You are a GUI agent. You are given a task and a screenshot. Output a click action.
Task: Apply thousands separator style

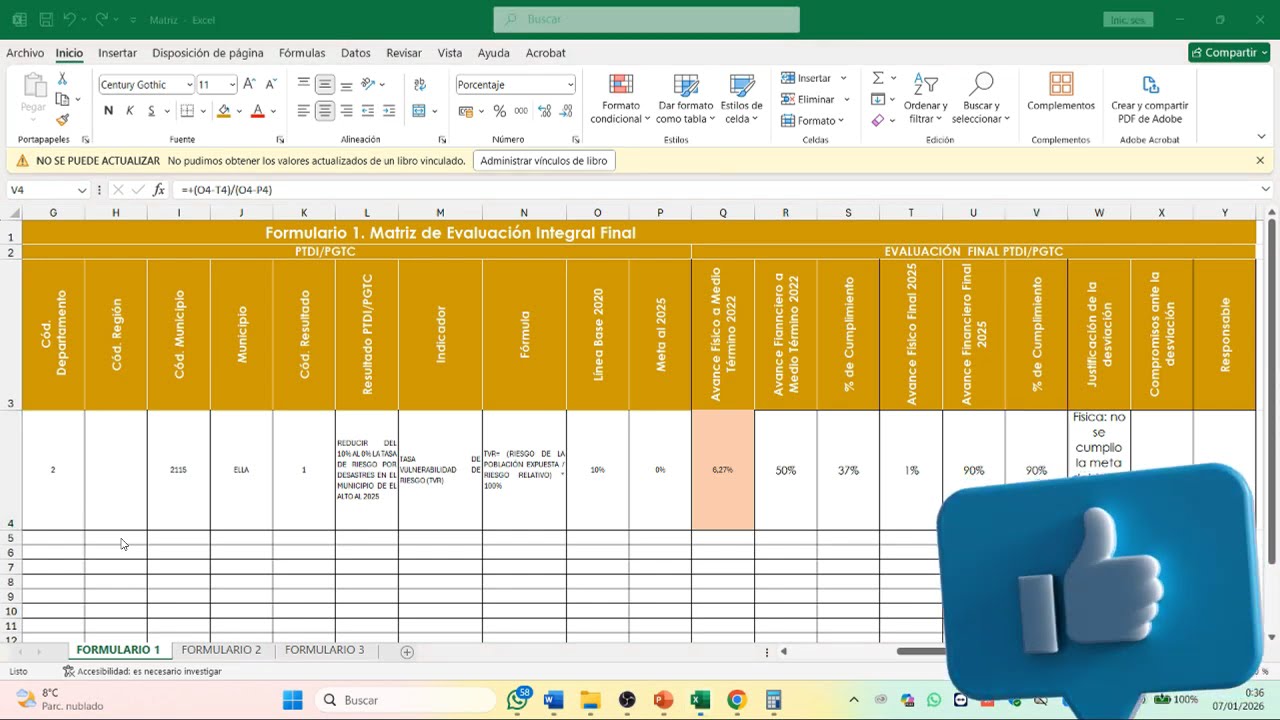[520, 111]
